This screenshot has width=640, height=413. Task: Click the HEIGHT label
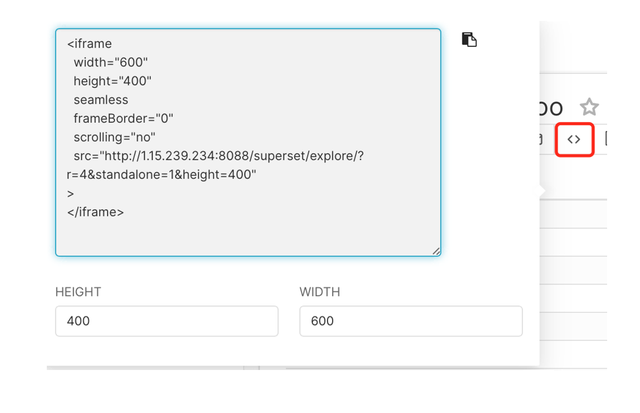pyautogui.click(x=78, y=292)
